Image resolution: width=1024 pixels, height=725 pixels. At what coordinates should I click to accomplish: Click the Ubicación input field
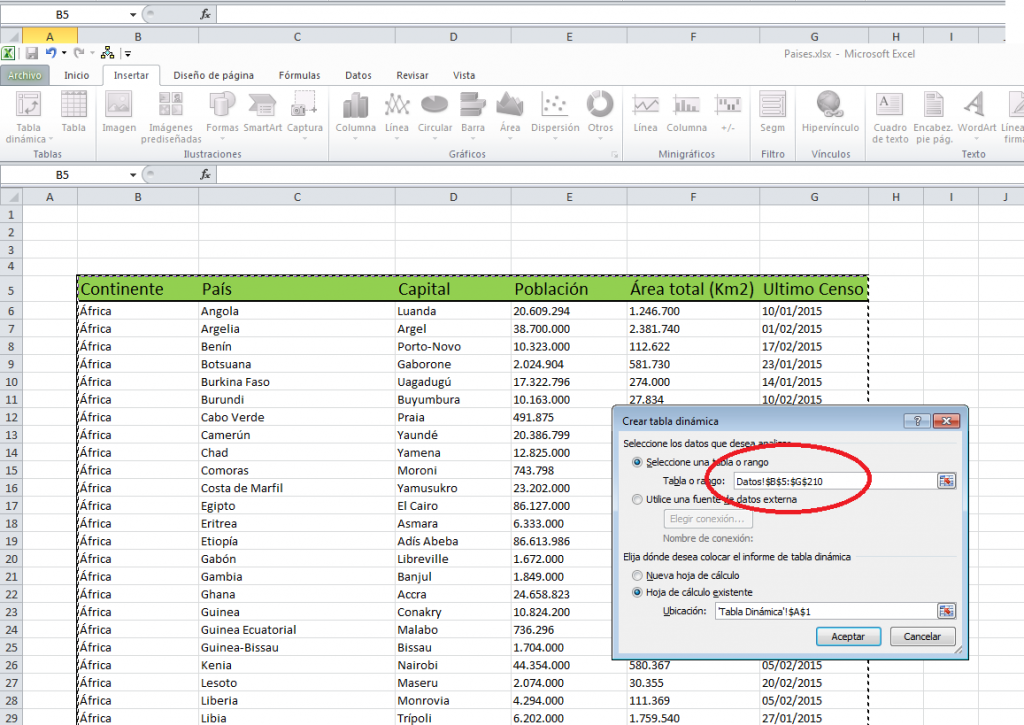(x=825, y=611)
